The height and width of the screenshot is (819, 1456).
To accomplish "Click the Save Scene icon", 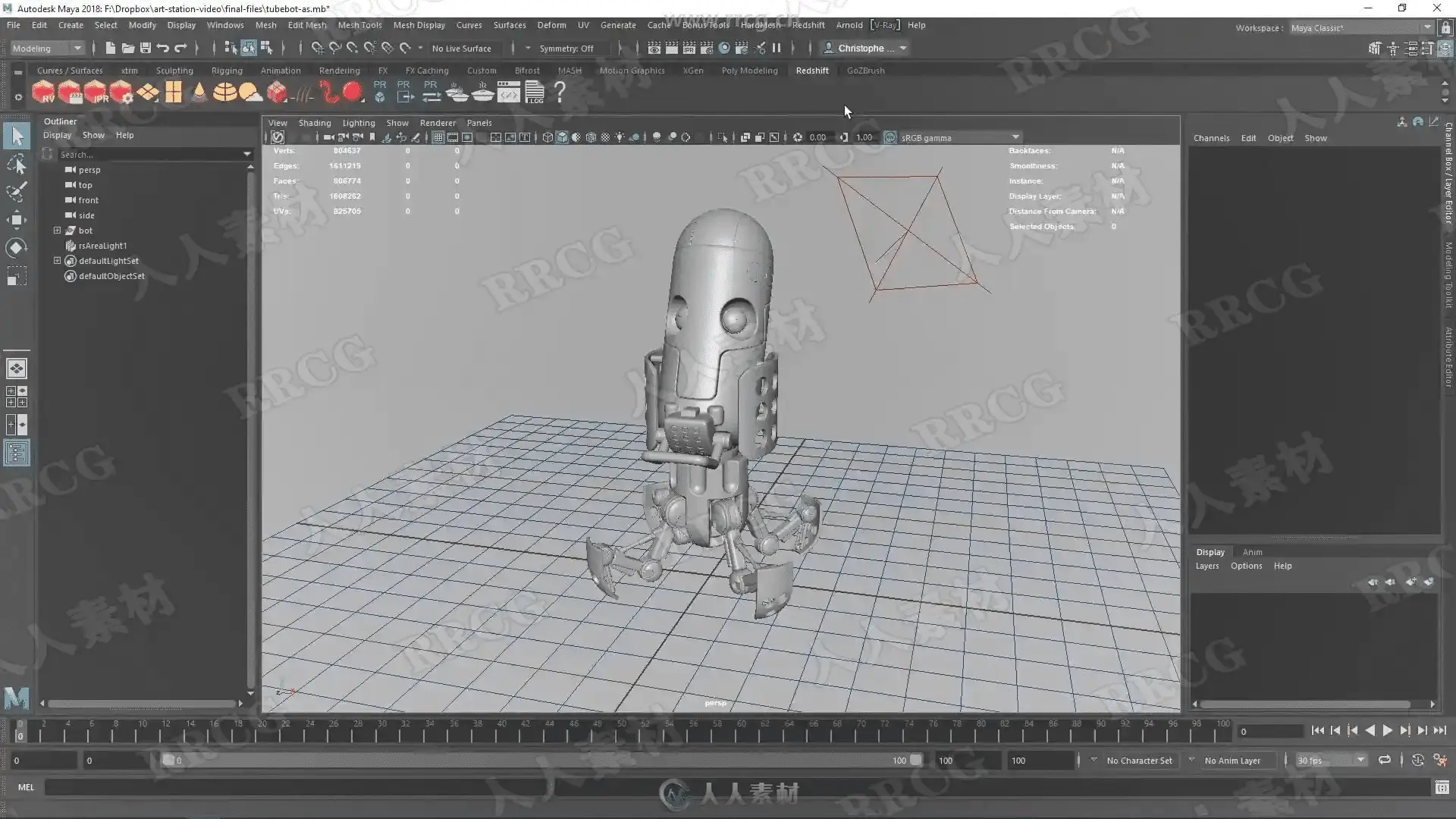I will click(x=145, y=48).
